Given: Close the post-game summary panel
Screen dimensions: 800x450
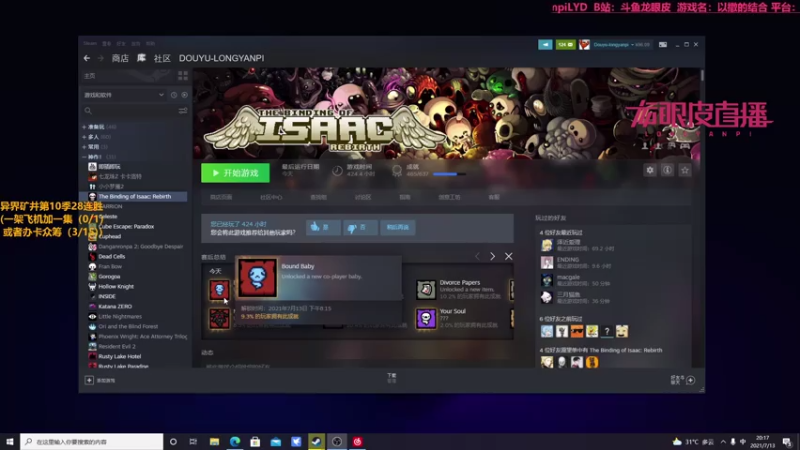Looking at the screenshot, I should point(509,257).
